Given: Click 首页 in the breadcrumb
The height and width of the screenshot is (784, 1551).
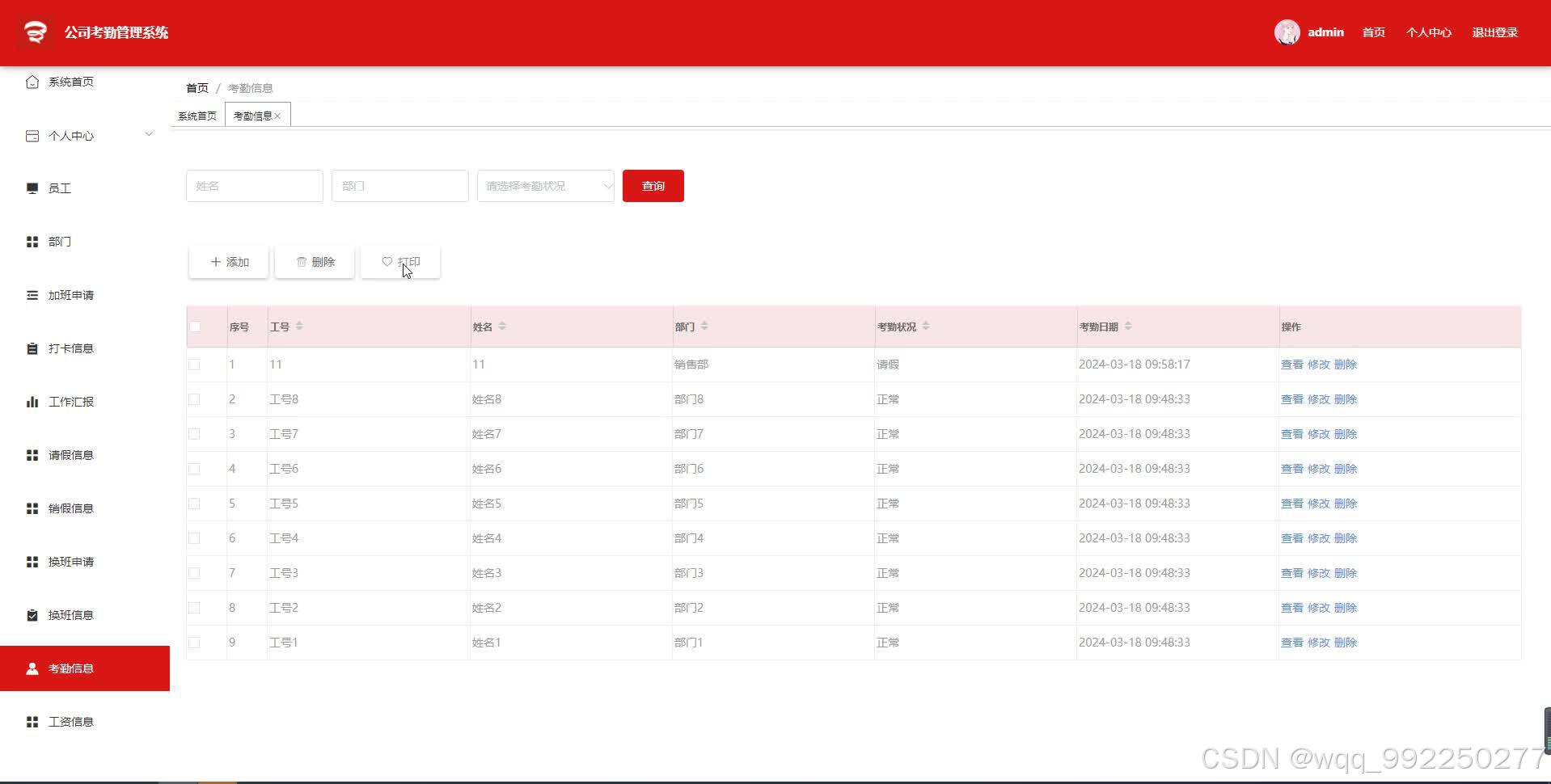Looking at the screenshot, I should (197, 88).
